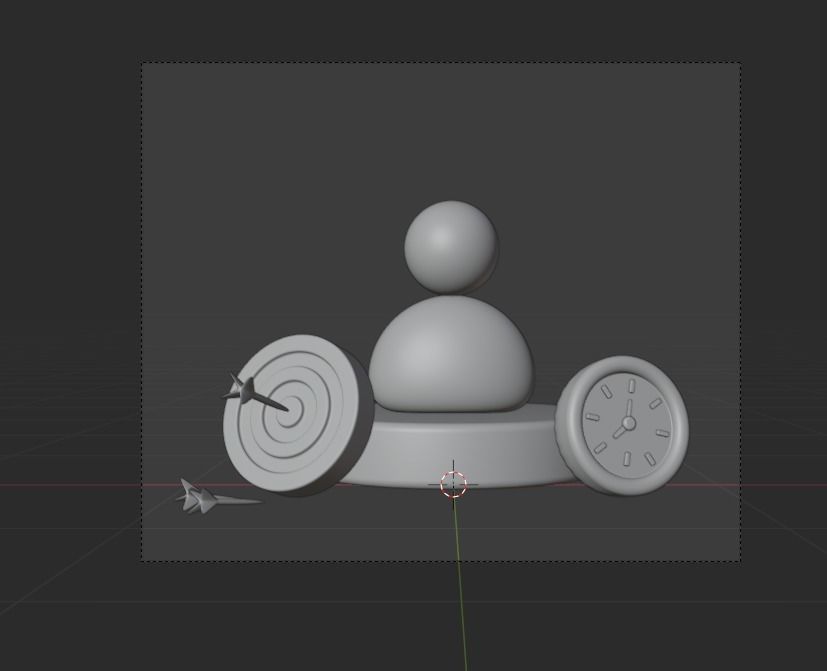Select the dome-shaped body object
Viewport: 827px width, 671px height.
click(451, 353)
